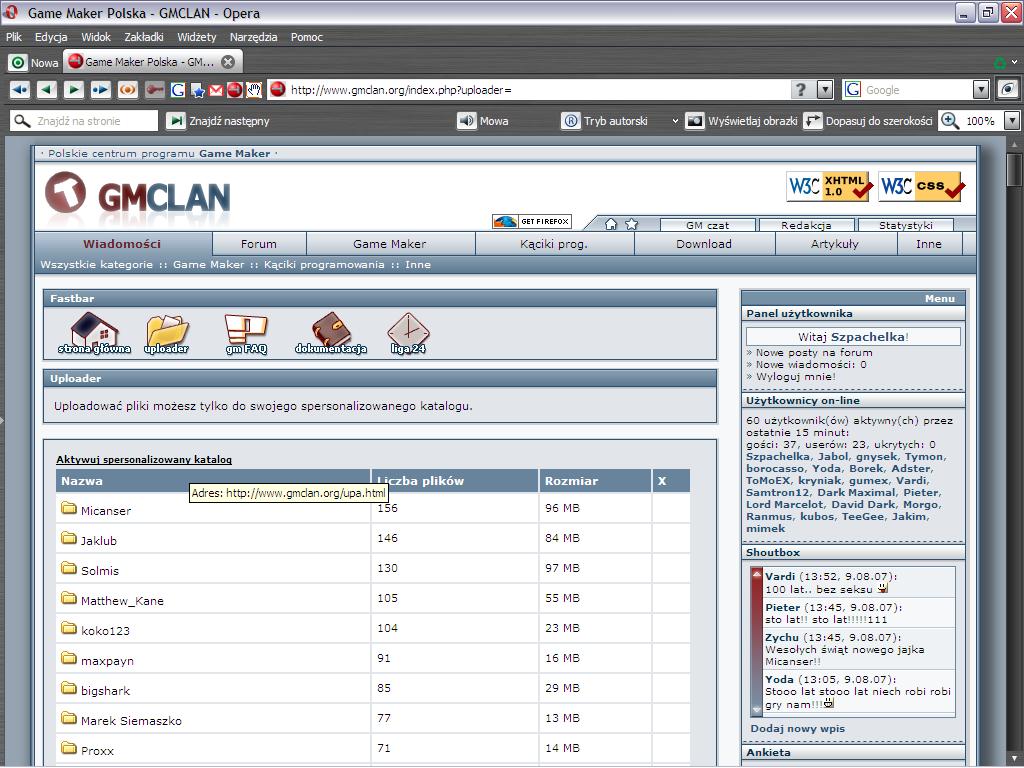Click the uploader folder icon in Fastbar
This screenshot has height=768, width=1024.
[x=167, y=331]
